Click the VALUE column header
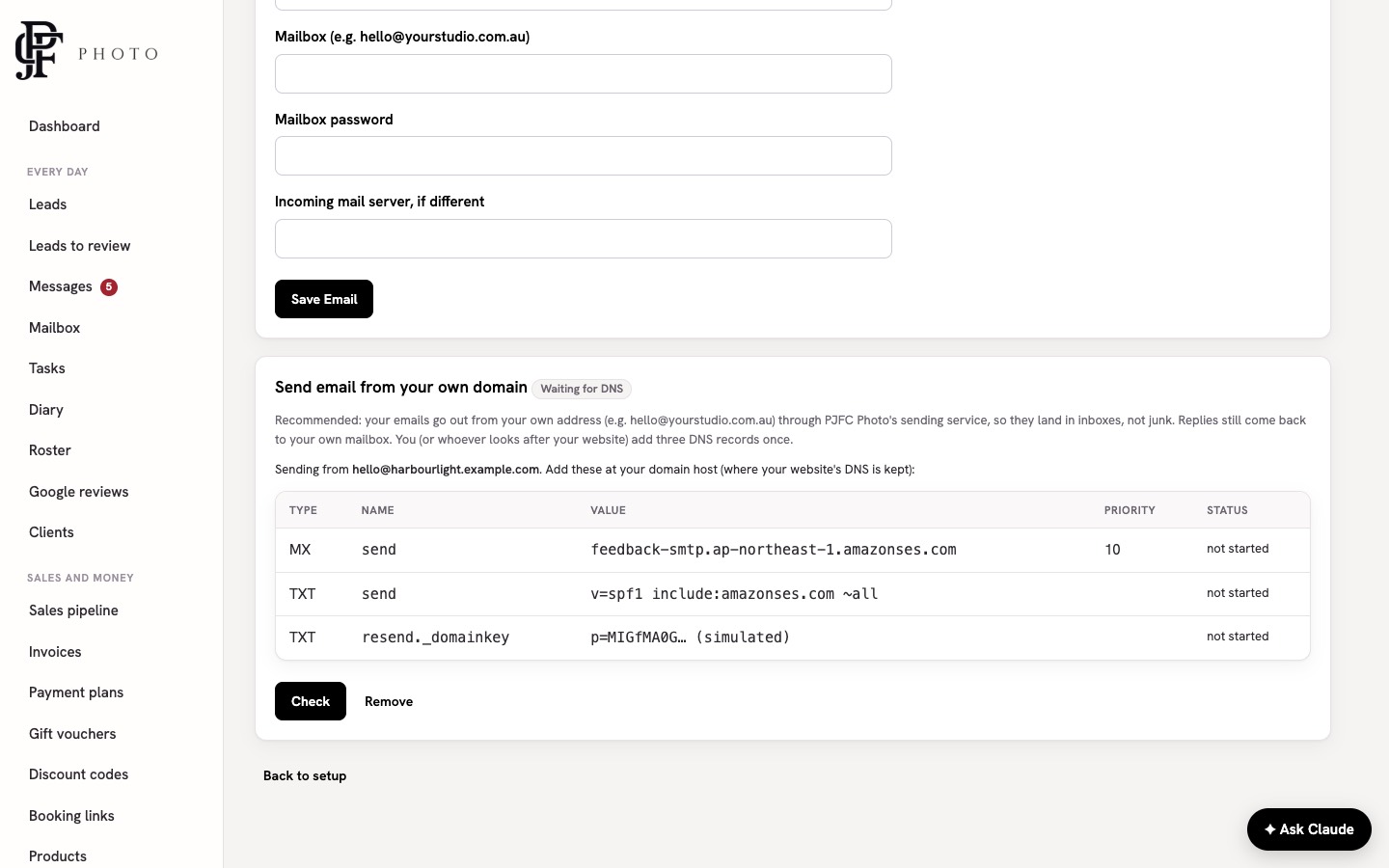 tap(608, 510)
